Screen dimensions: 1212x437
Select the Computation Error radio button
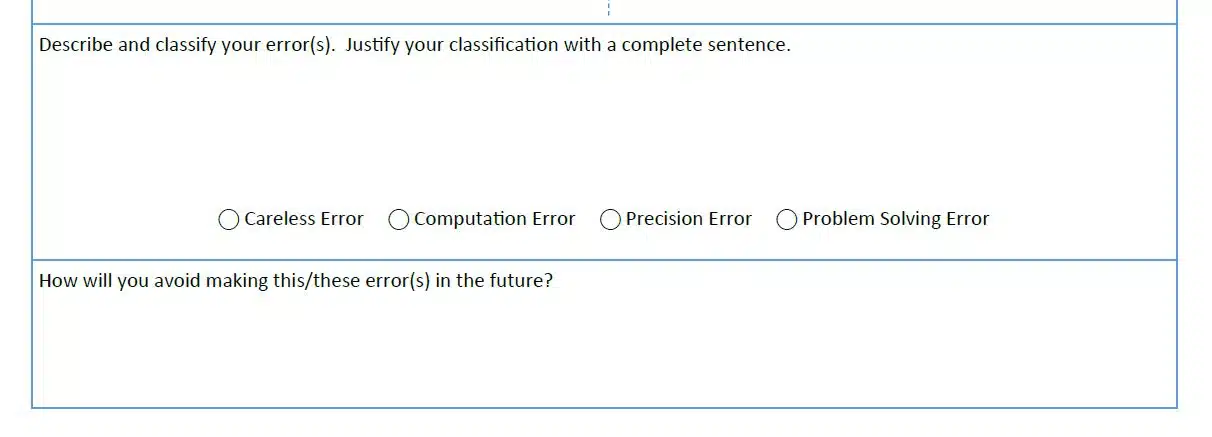click(399, 219)
